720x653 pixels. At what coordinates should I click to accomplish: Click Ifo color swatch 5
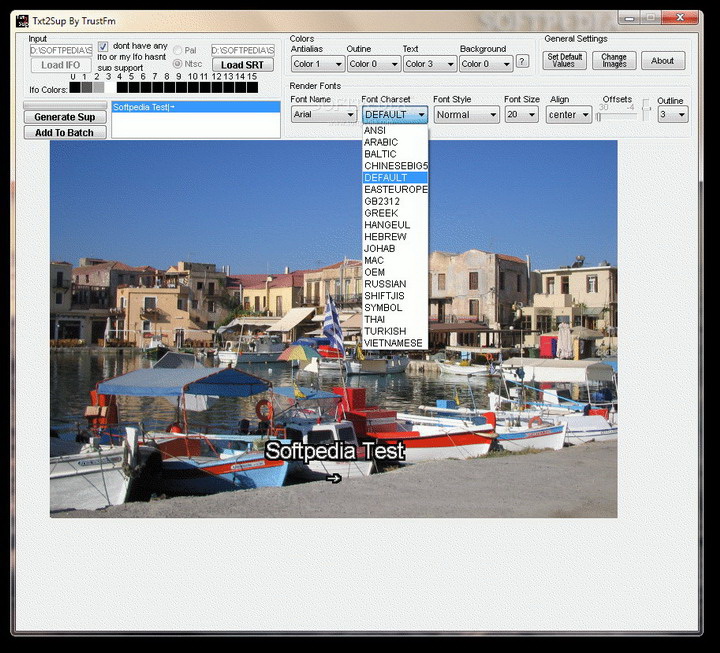click(x=134, y=88)
